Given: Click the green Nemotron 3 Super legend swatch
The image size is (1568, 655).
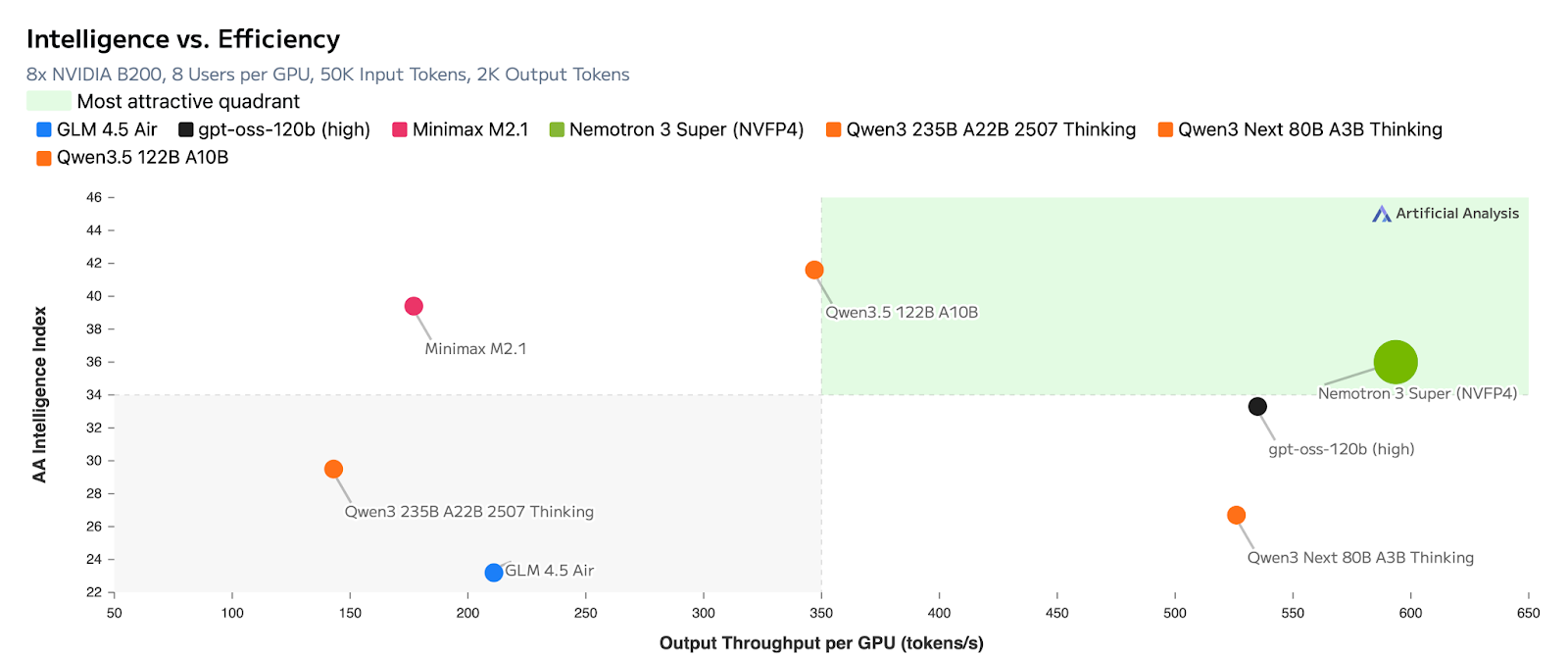Looking at the screenshot, I should pyautogui.click(x=557, y=129).
